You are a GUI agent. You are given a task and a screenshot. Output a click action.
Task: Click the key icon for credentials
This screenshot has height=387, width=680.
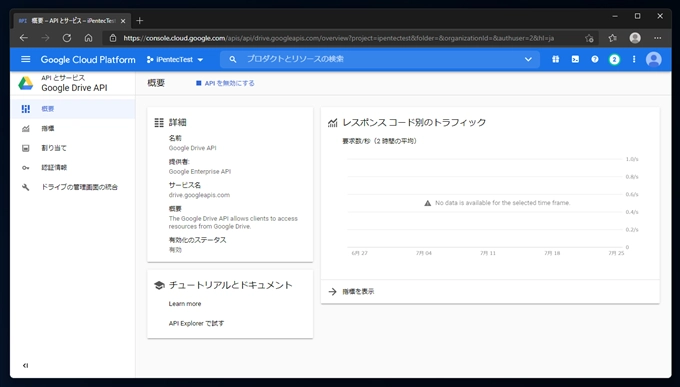tap(26, 167)
